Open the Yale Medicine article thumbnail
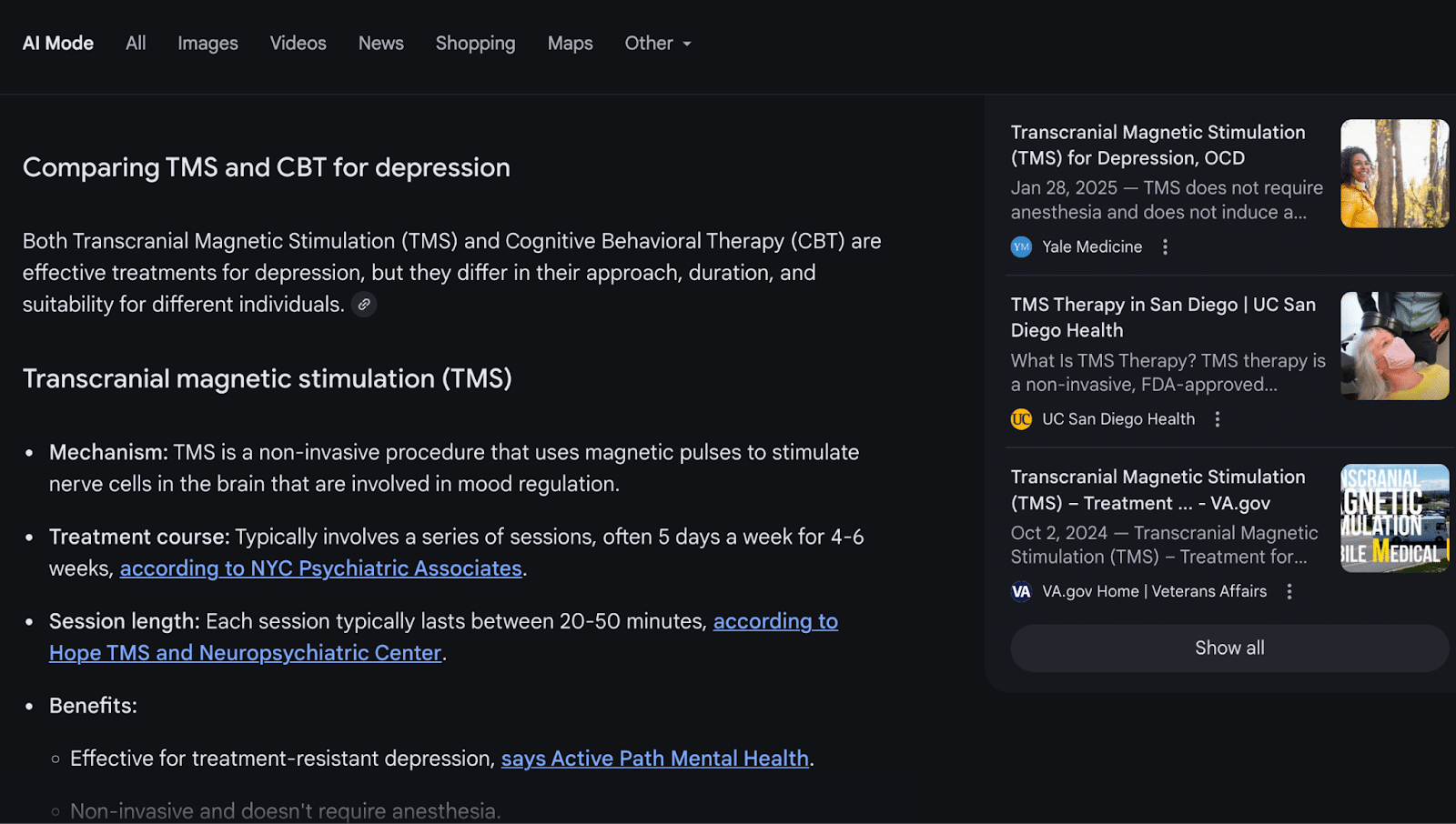The image size is (1456, 824). coord(1394,174)
